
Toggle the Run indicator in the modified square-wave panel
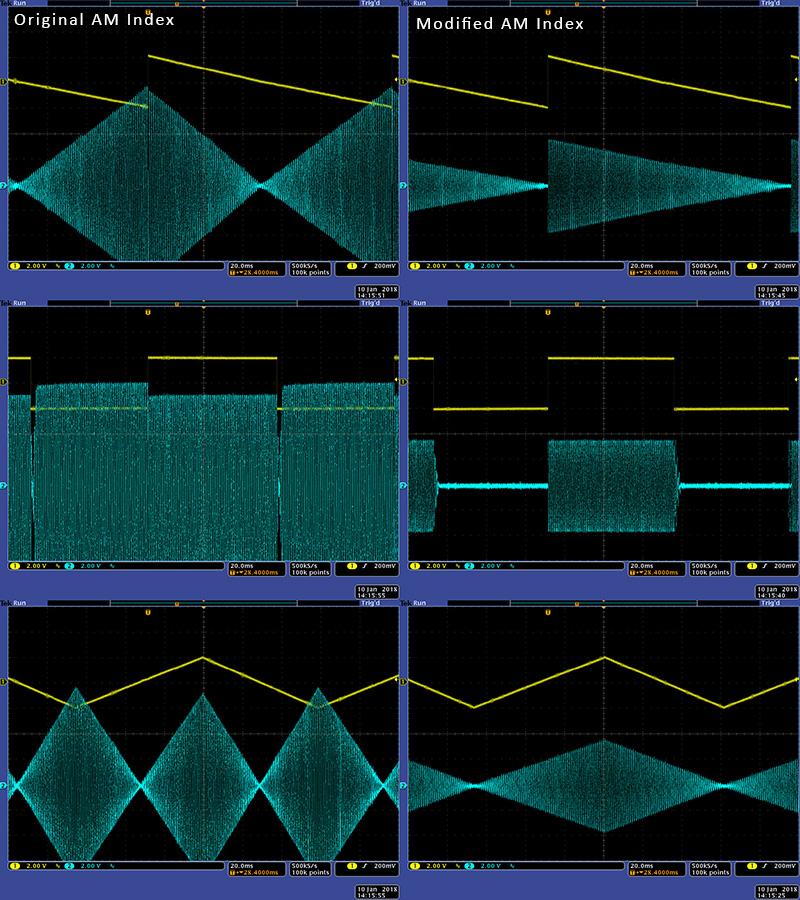coord(423,305)
